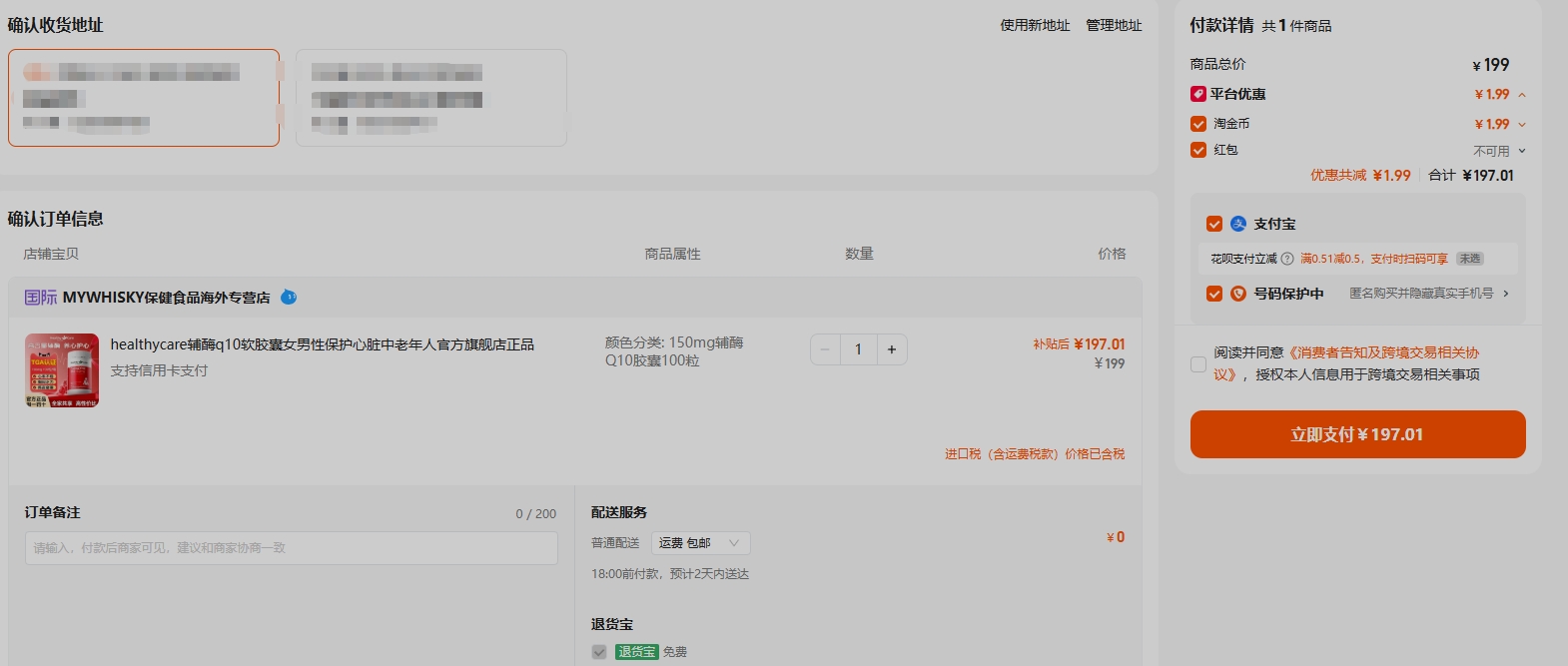Click the blue store badge beside MYWHISKY
Image resolution: width=1568 pixels, height=666 pixels.
(x=289, y=297)
